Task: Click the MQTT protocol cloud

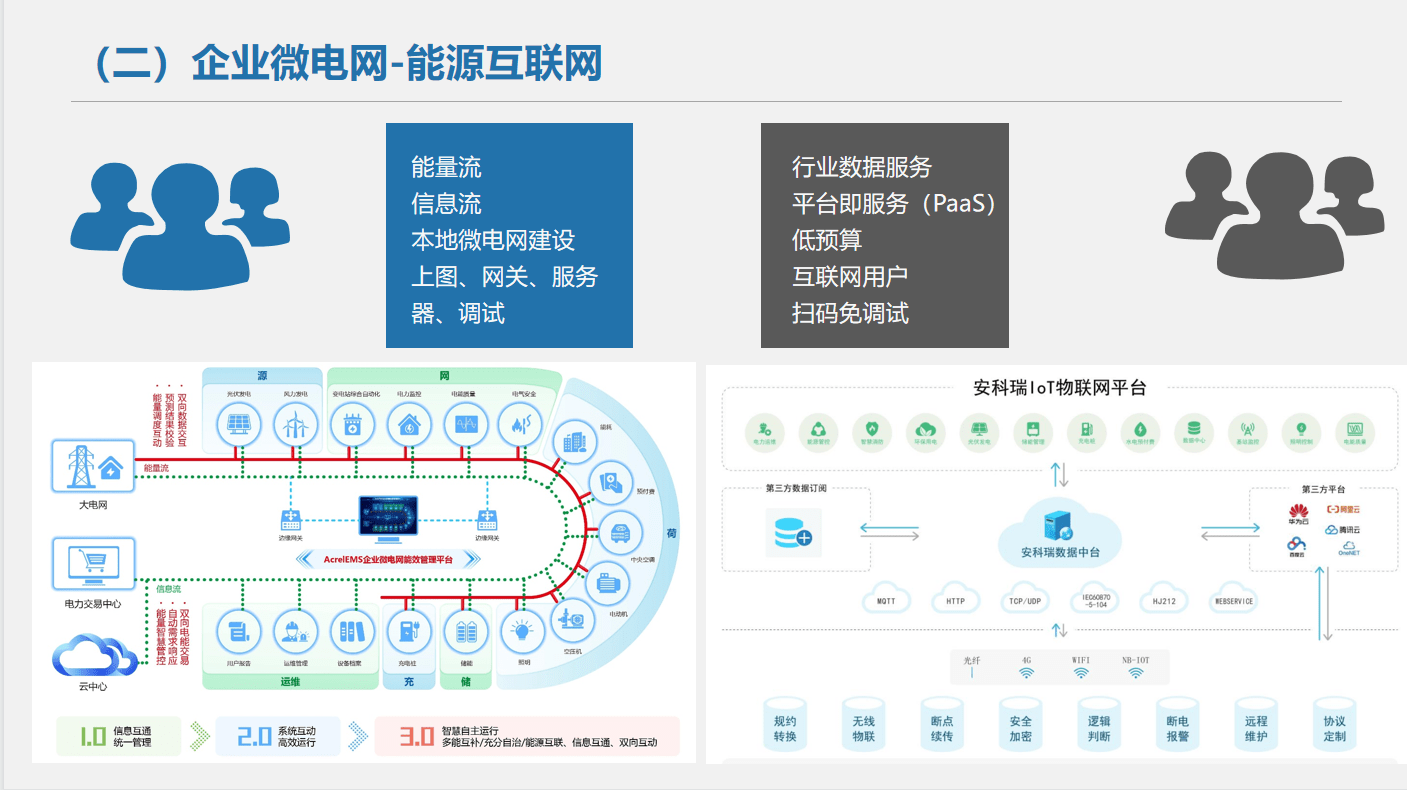Action: [x=886, y=600]
